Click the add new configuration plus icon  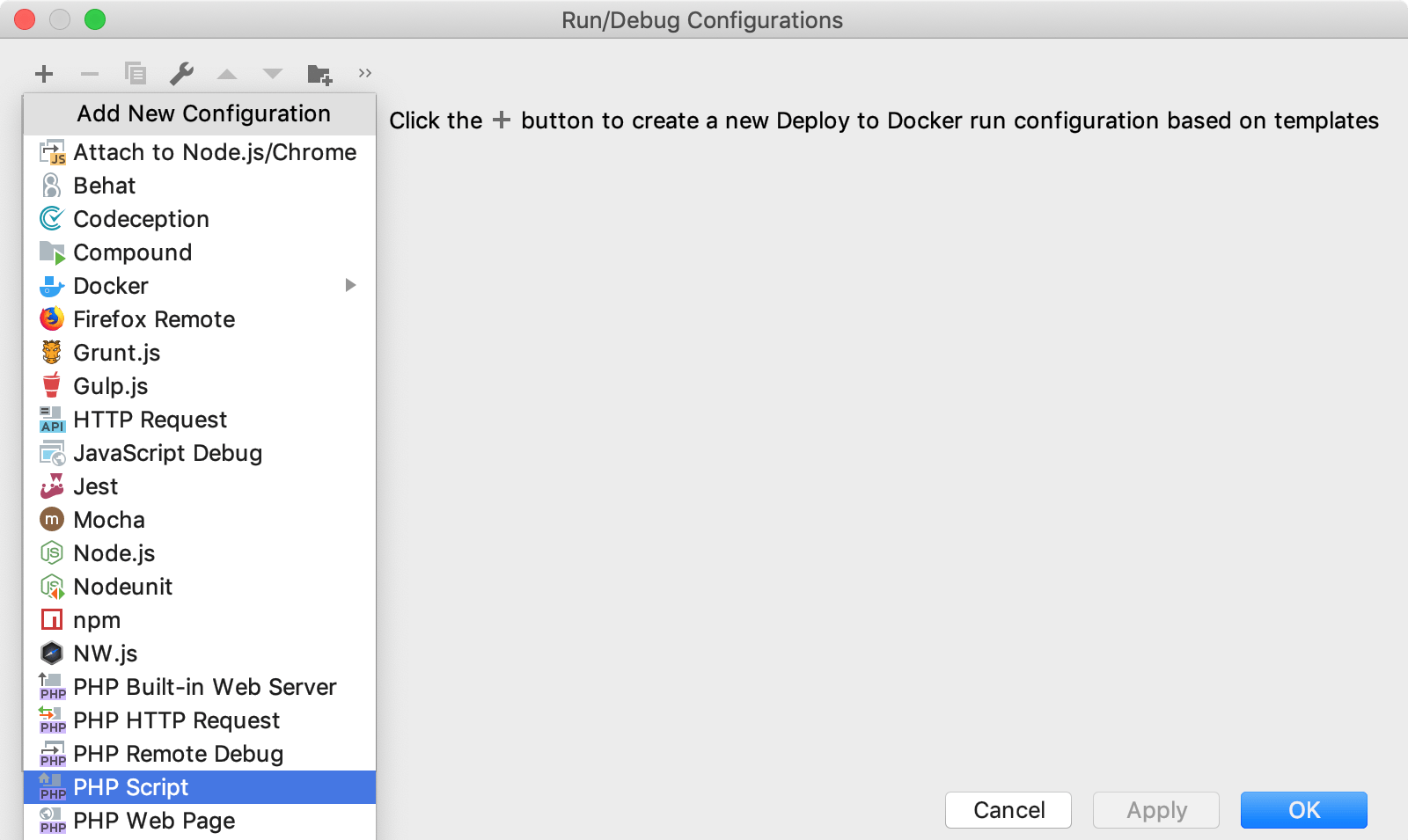[43, 74]
